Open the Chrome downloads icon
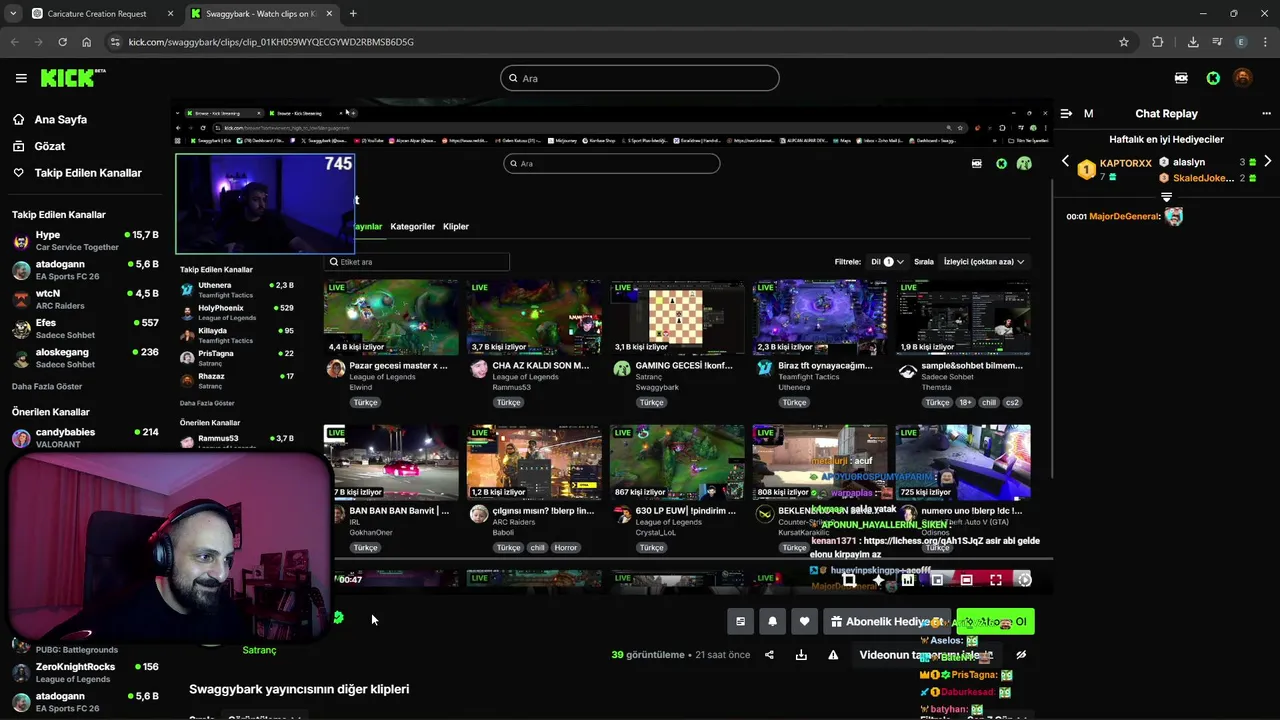The width and height of the screenshot is (1280, 720). tap(1193, 42)
